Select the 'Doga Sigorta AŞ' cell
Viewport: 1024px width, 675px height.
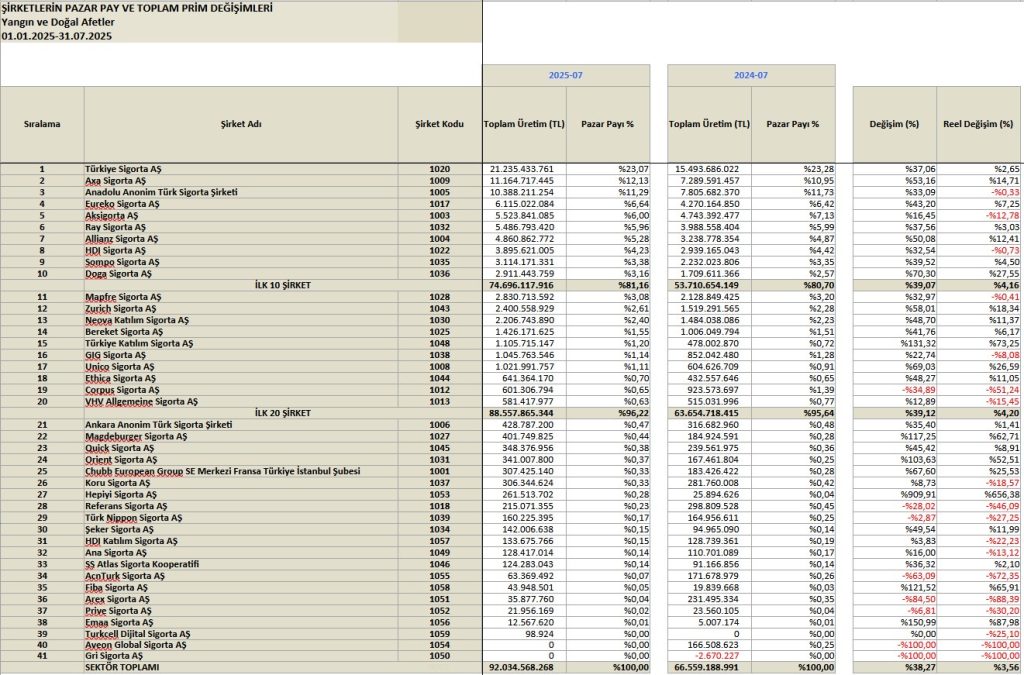(241, 274)
